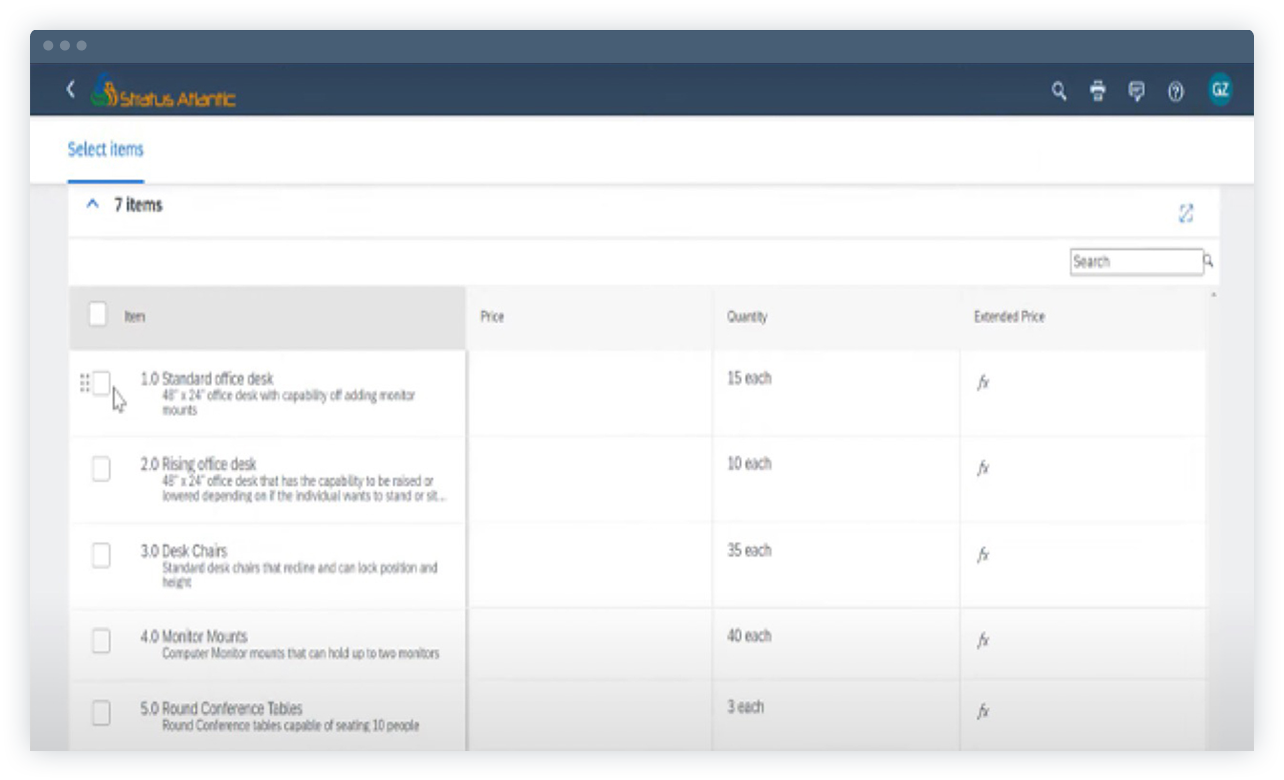This screenshot has width=1284, height=780.
Task: Collapse the 7 items section
Action: pyautogui.click(x=93, y=204)
